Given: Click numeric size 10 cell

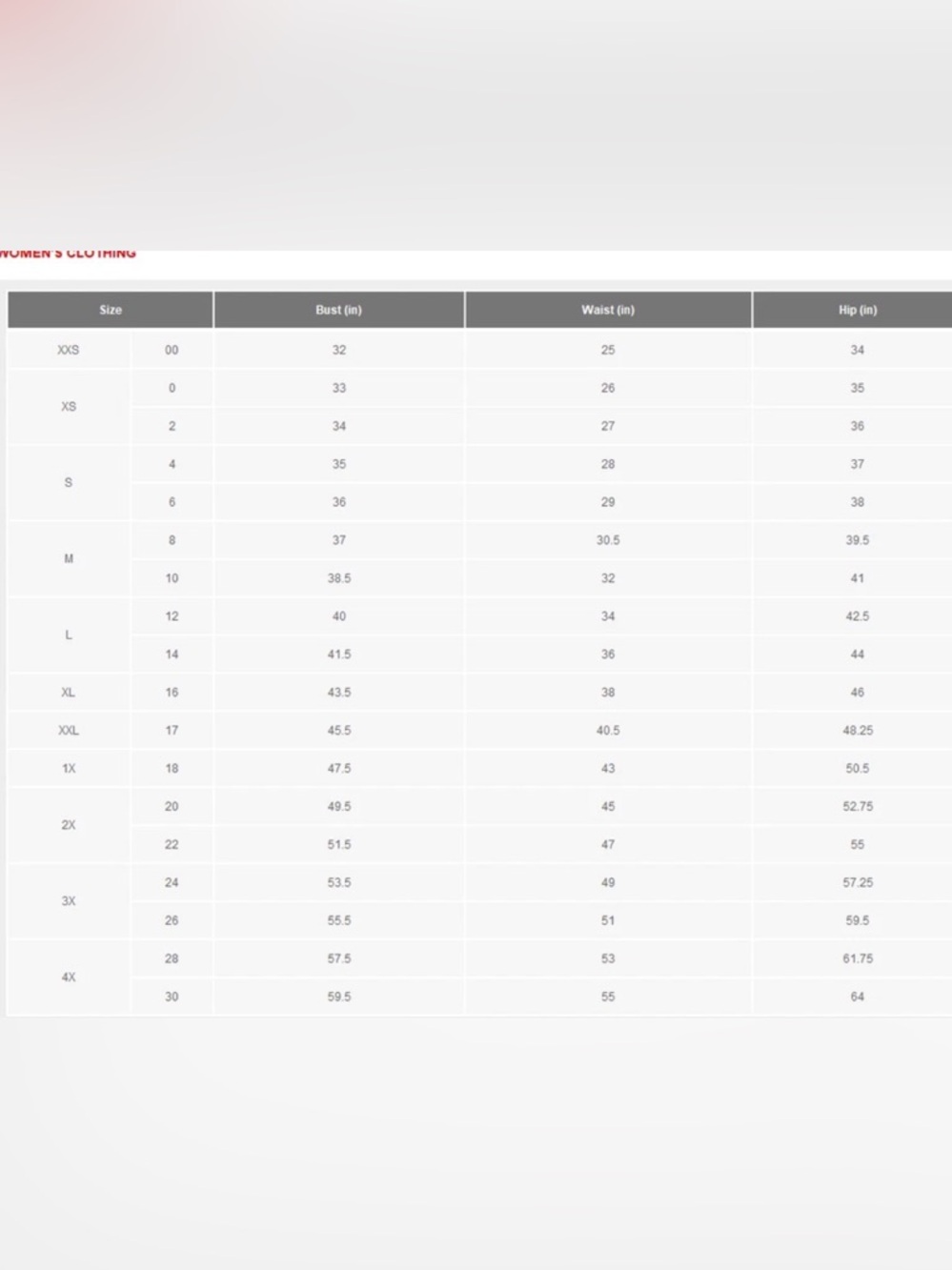Looking at the screenshot, I should click(172, 578).
